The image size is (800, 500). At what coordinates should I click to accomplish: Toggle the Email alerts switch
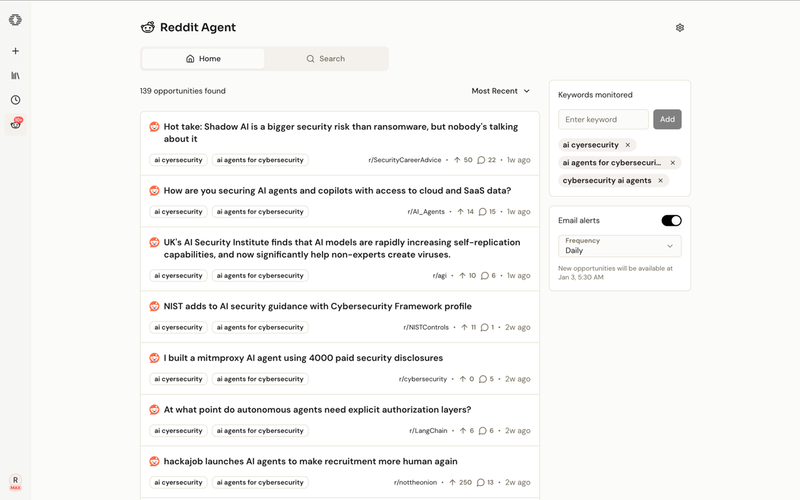[671, 220]
